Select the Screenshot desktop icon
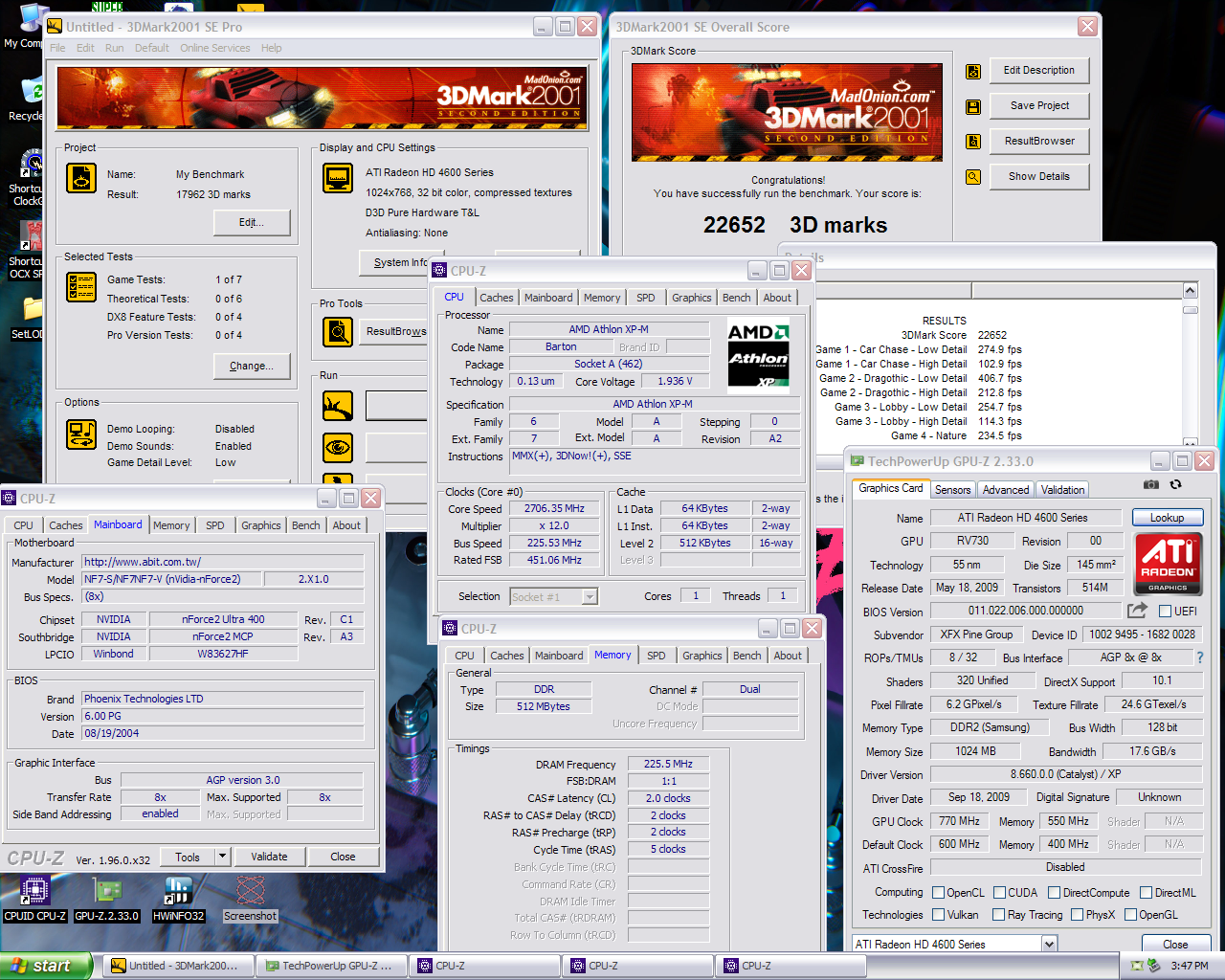1225x980 pixels. point(250,900)
